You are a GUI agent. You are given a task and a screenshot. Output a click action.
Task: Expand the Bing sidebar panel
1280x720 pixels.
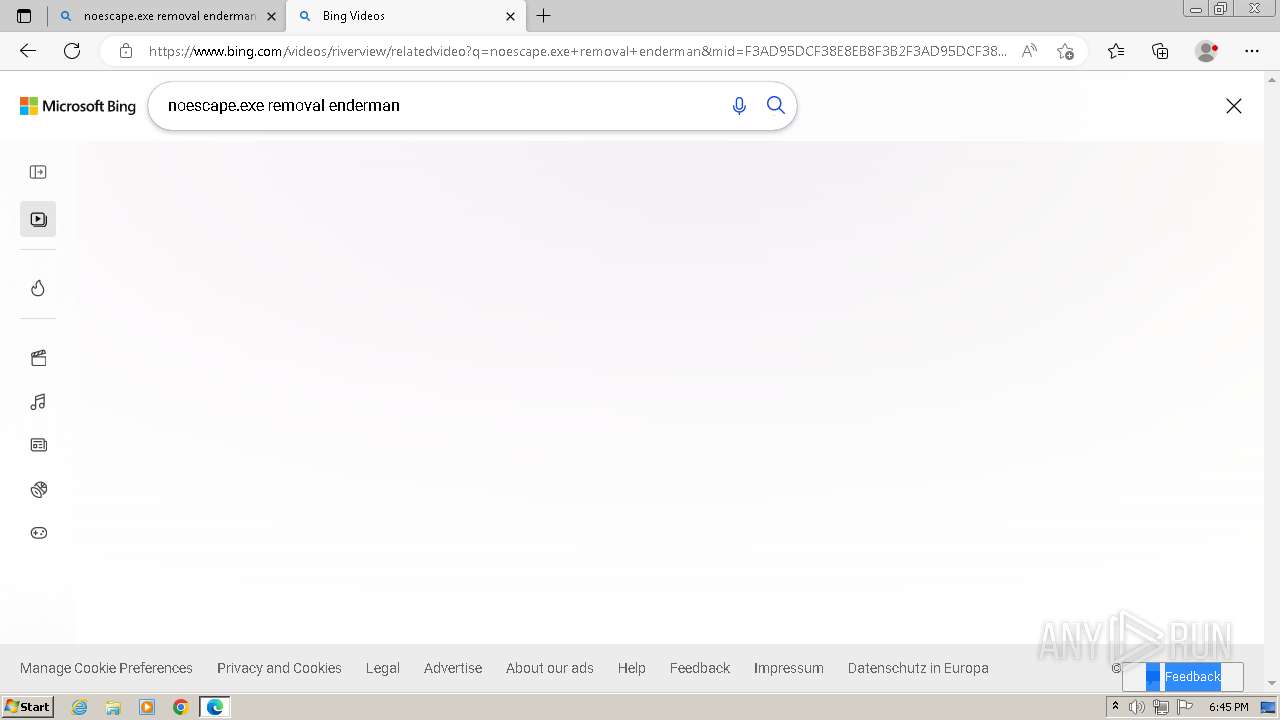coord(38,172)
